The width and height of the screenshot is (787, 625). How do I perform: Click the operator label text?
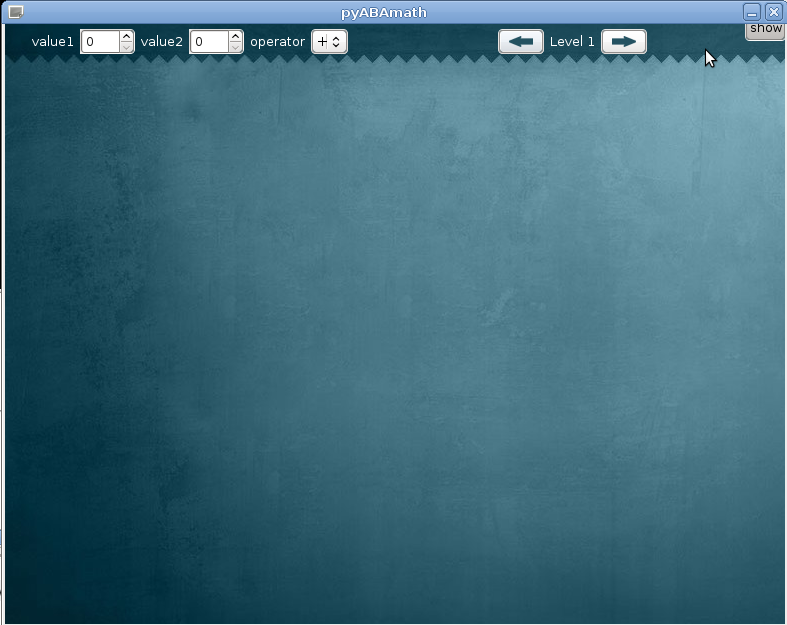coord(277,42)
